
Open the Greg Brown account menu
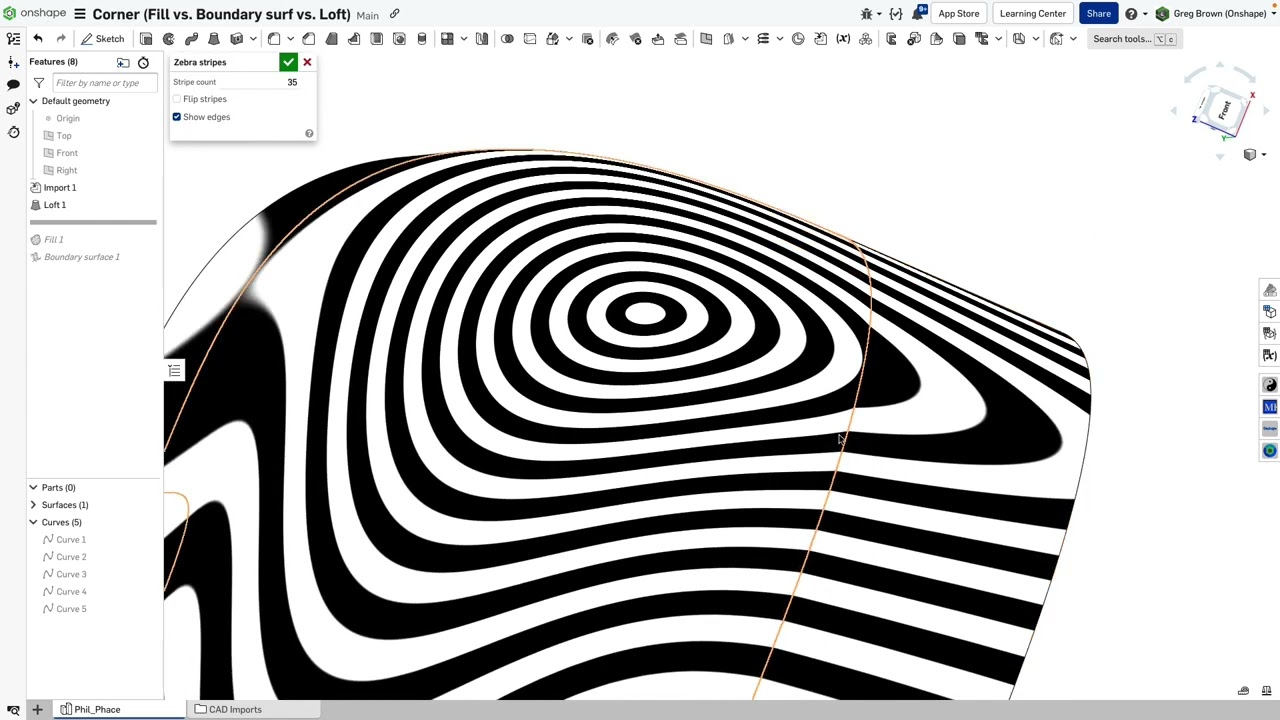click(x=1216, y=14)
